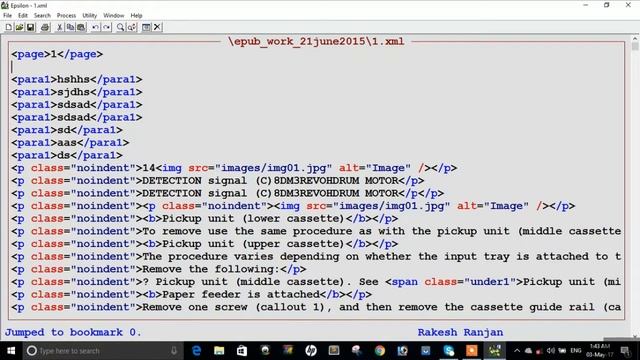Open Google Chrome from taskbar
The width and height of the screenshot is (640, 360).
[380, 351]
